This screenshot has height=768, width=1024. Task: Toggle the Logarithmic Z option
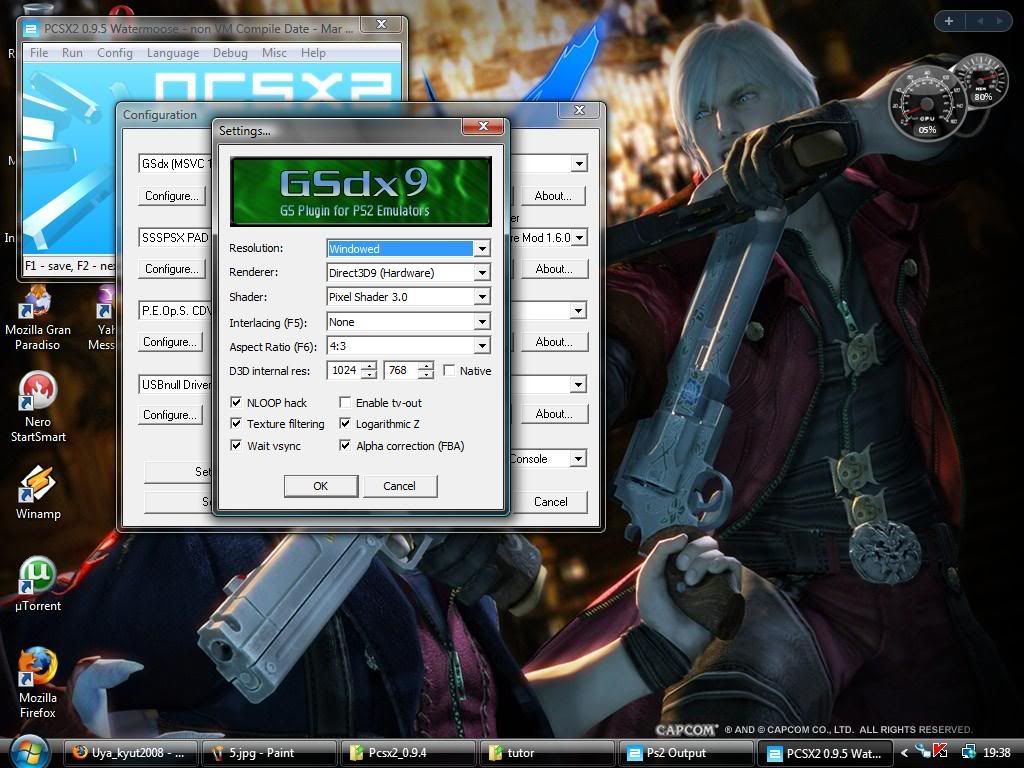pyautogui.click(x=345, y=423)
